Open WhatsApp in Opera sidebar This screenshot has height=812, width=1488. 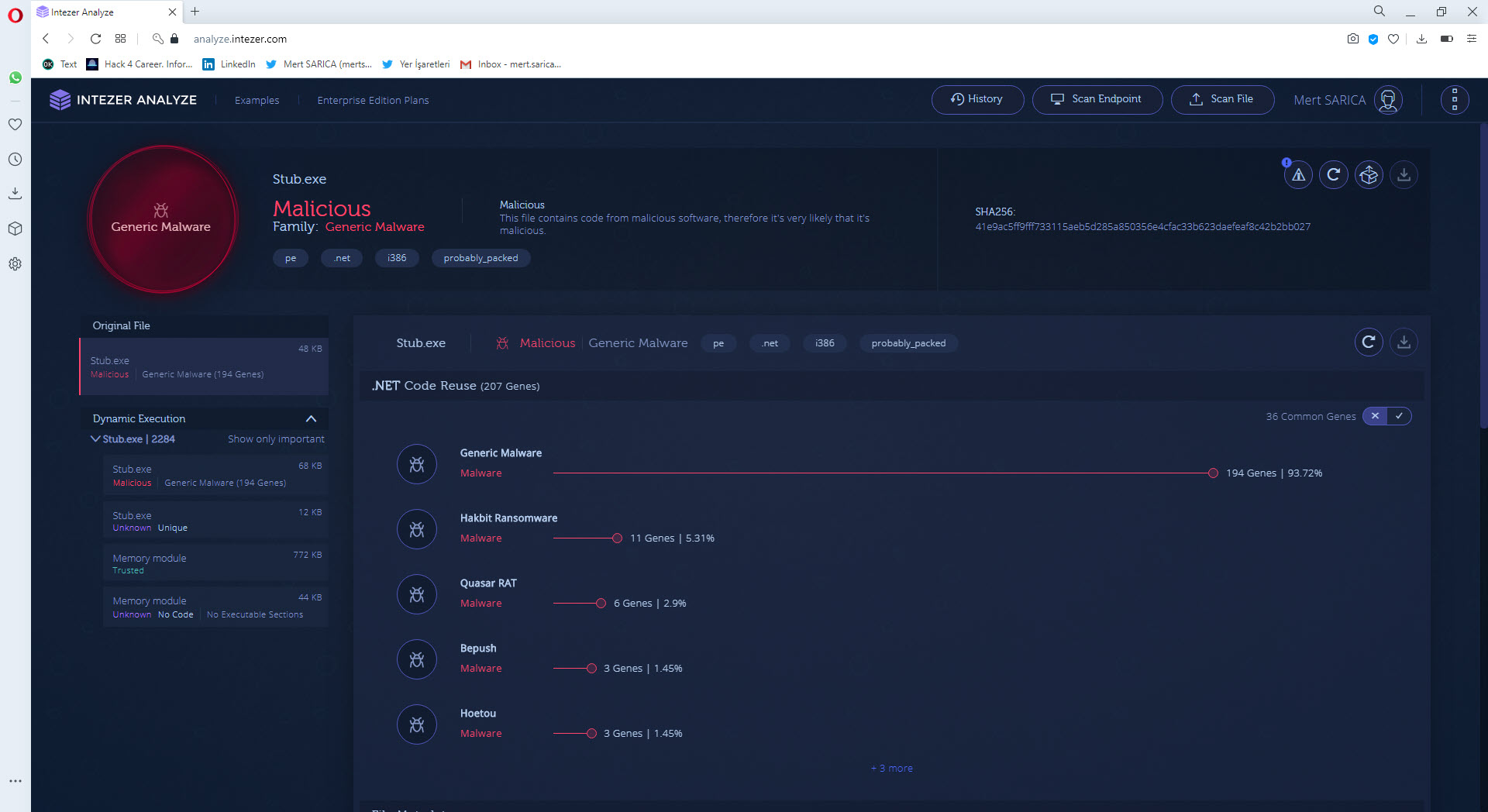point(15,77)
